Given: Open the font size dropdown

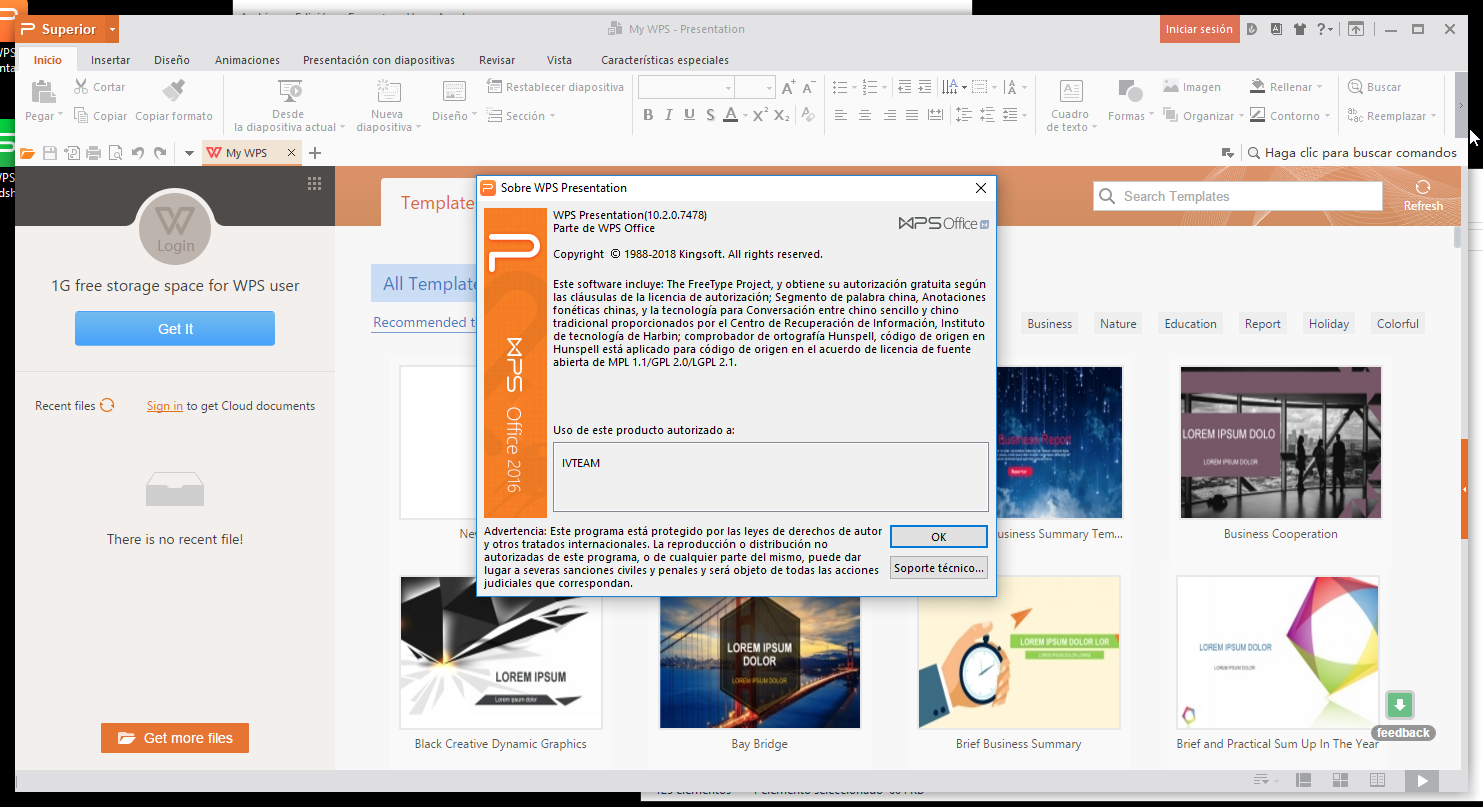Looking at the screenshot, I should [768, 88].
